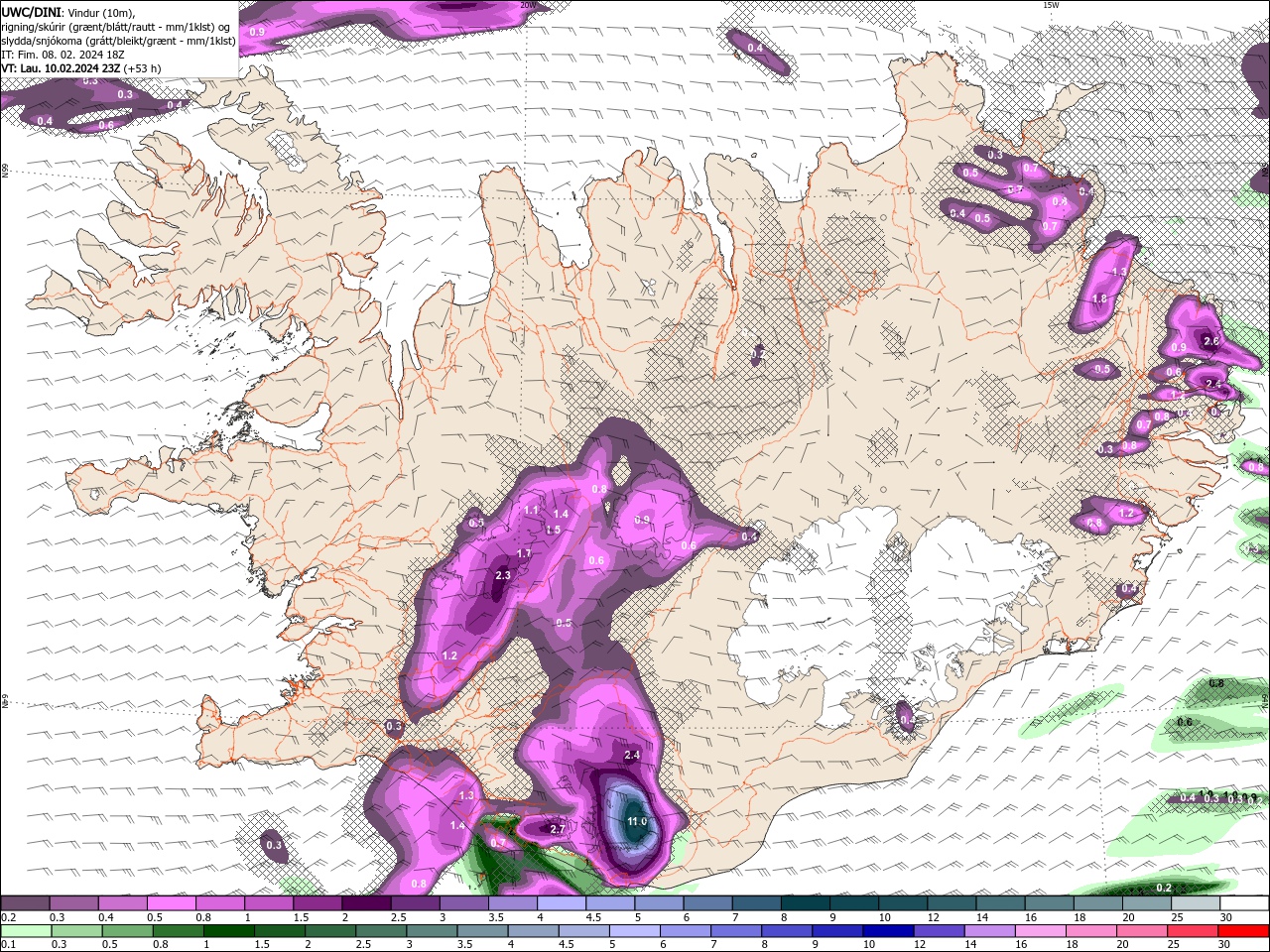Click the 20W longitude label

(x=528, y=5)
